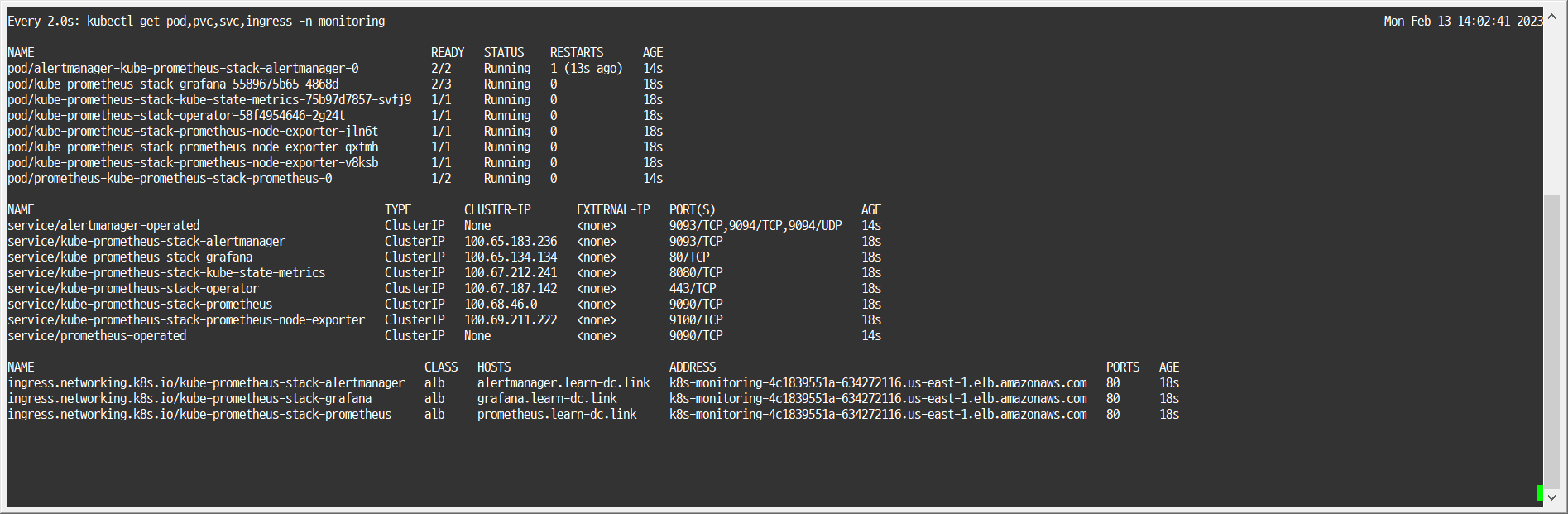Select service/alertmanager-operated name
The width and height of the screenshot is (1568, 514).
click(103, 226)
